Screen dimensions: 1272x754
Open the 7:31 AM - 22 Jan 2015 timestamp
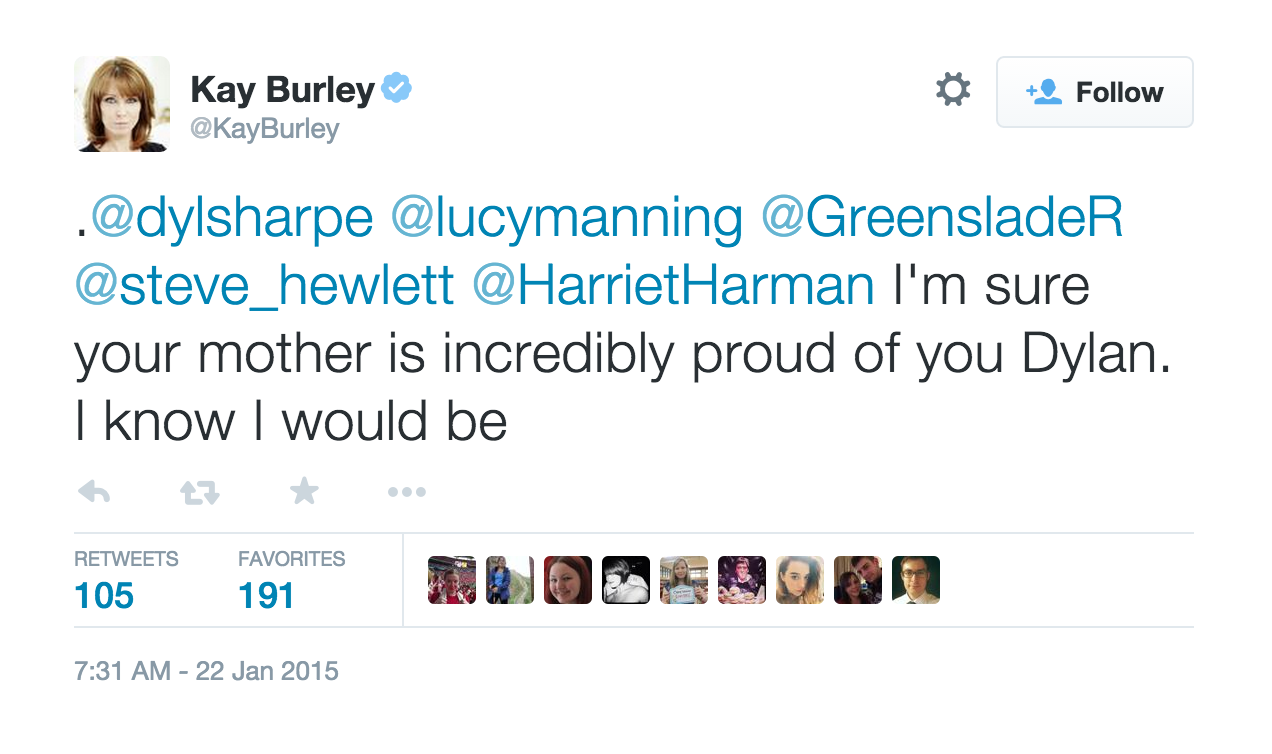(x=206, y=670)
